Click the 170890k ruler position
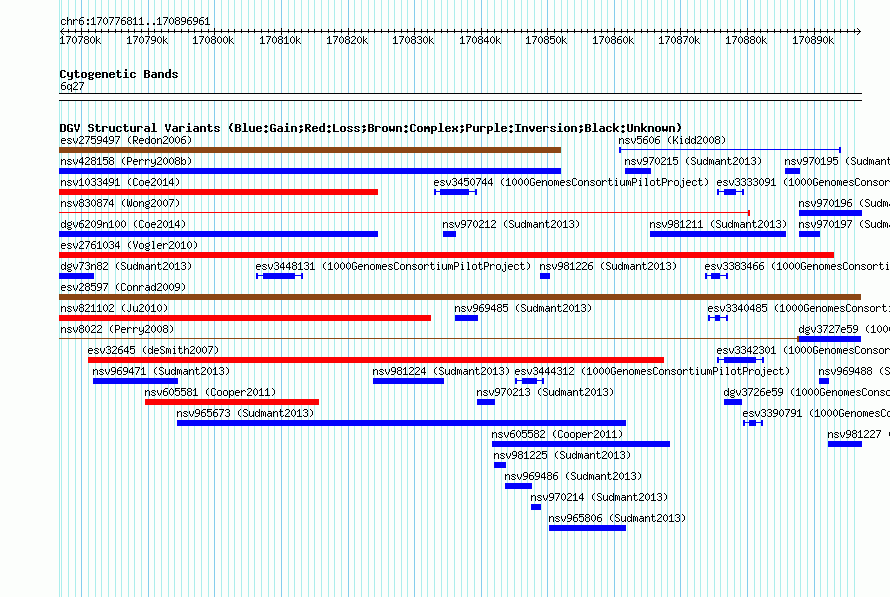The height and width of the screenshot is (597, 890). [x=813, y=40]
